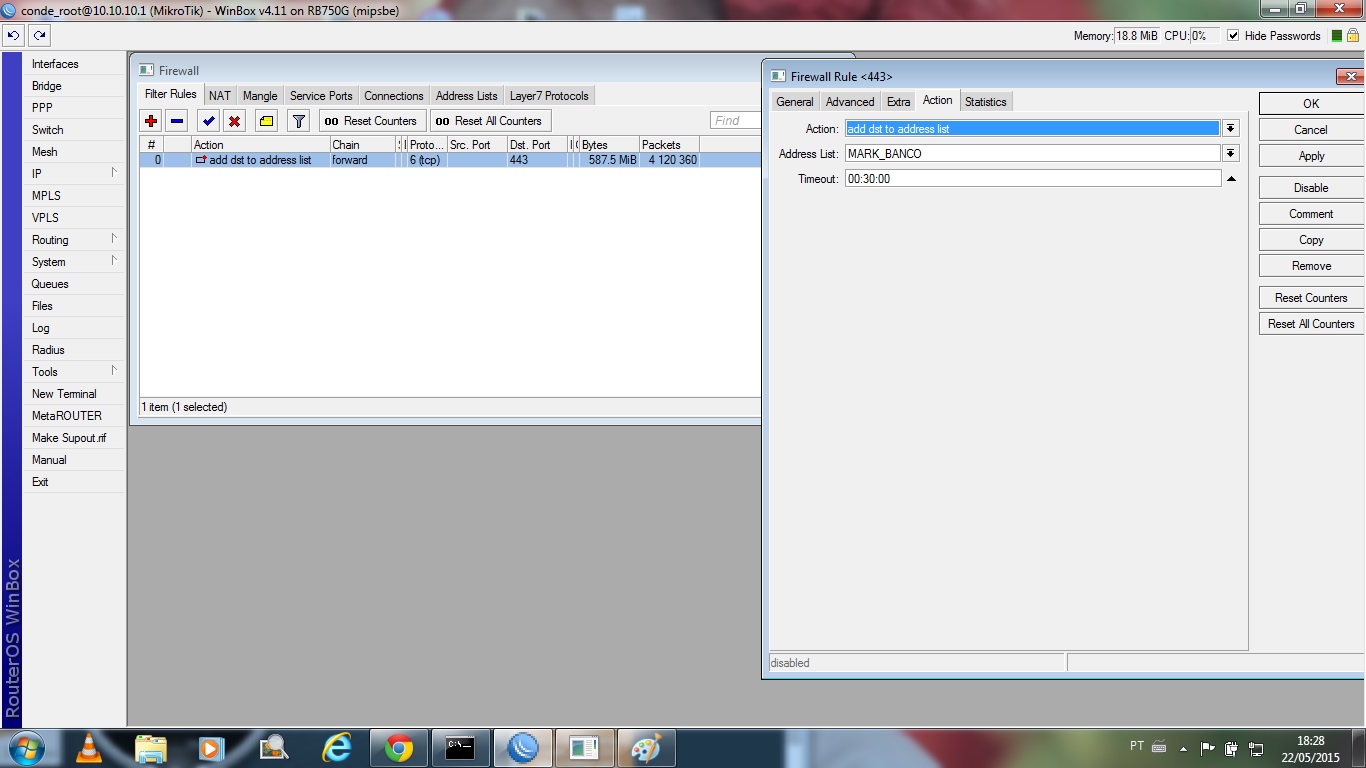Open the Connections tab
1366x768 pixels.
click(394, 96)
